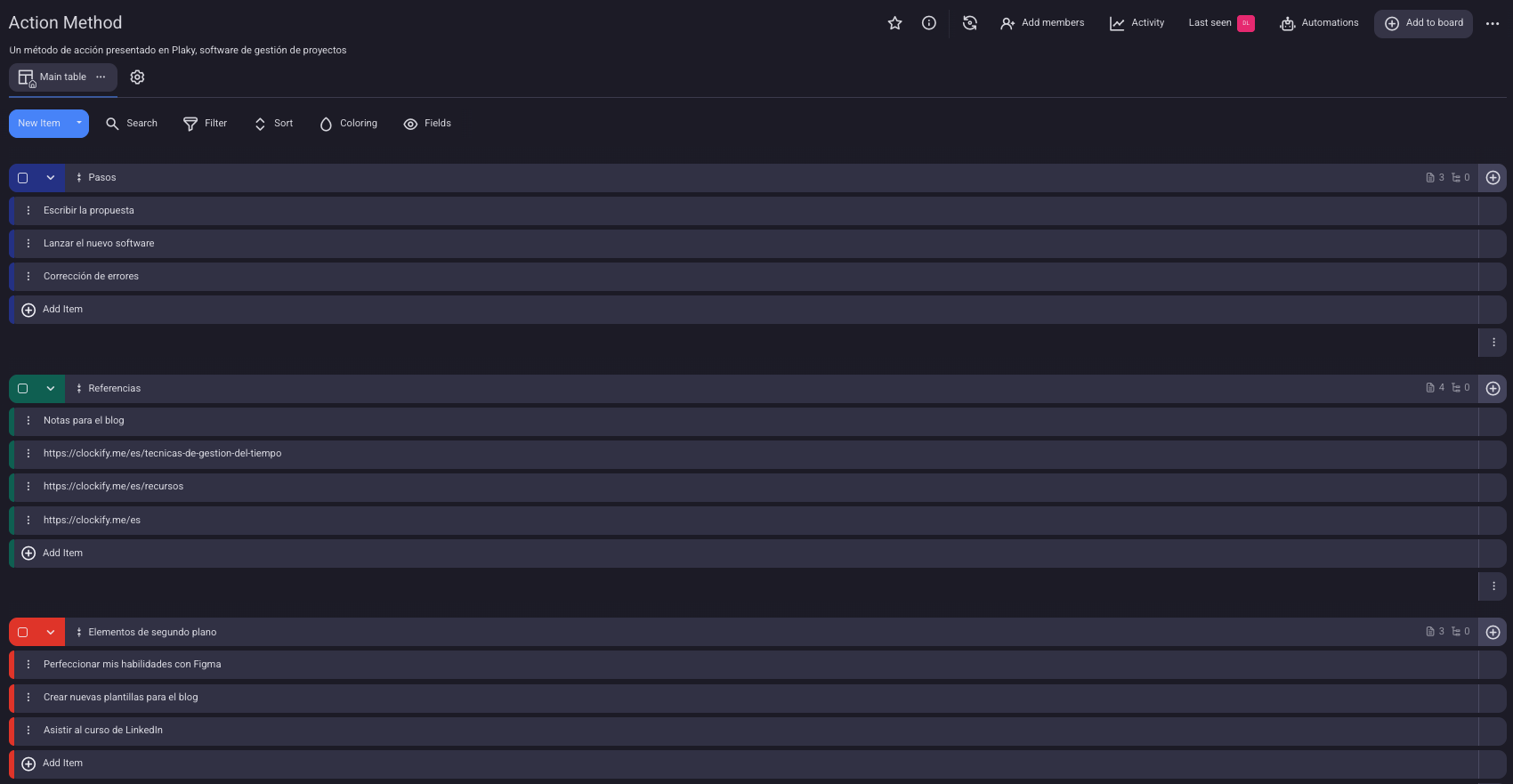Select the Corrección de errores item
Image resolution: width=1513 pixels, height=784 pixels.
point(91,277)
